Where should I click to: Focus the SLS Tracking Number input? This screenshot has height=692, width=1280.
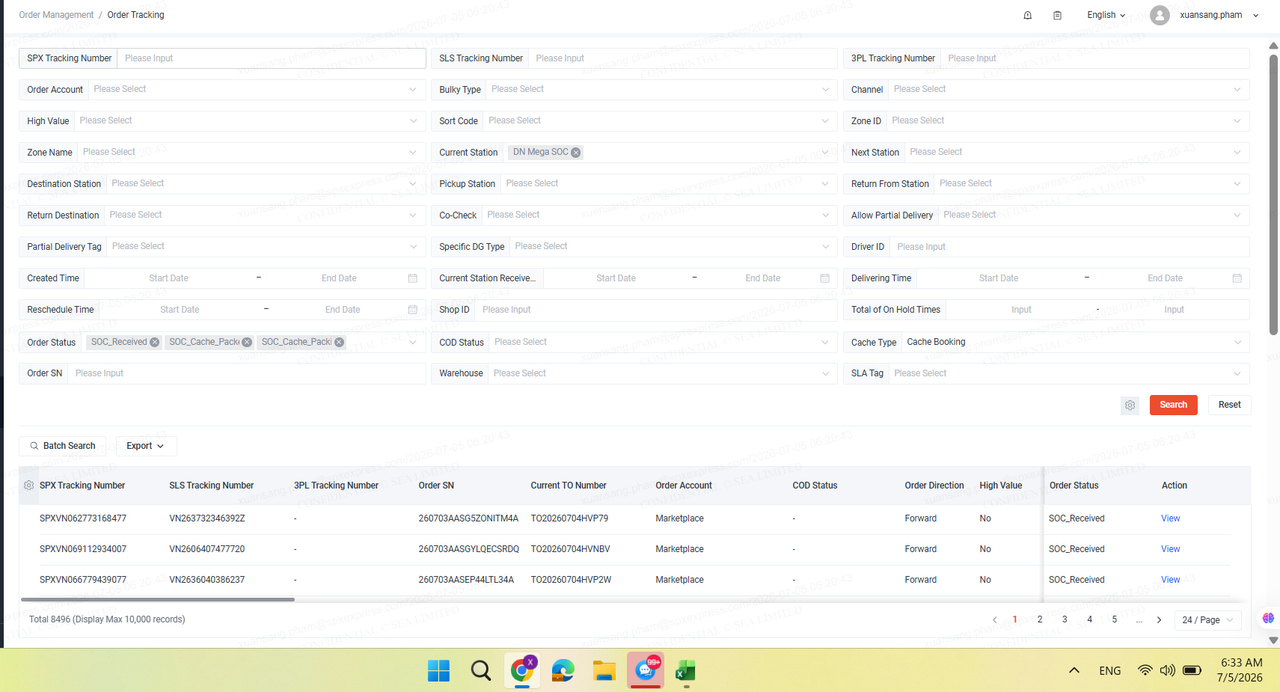pyautogui.click(x=683, y=58)
